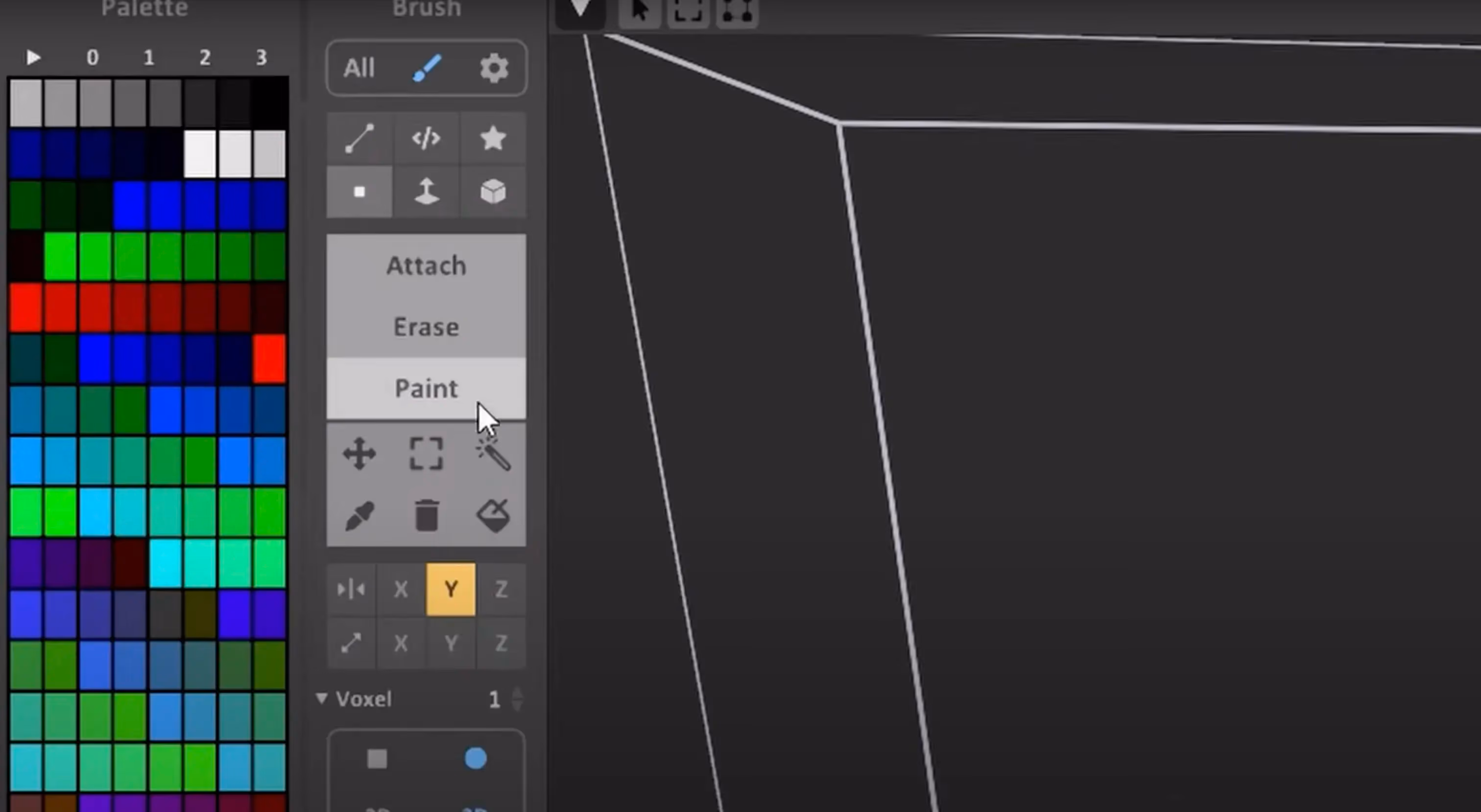The width and height of the screenshot is (1481, 812).
Task: Click the trash can remove tool
Action: [x=426, y=515]
